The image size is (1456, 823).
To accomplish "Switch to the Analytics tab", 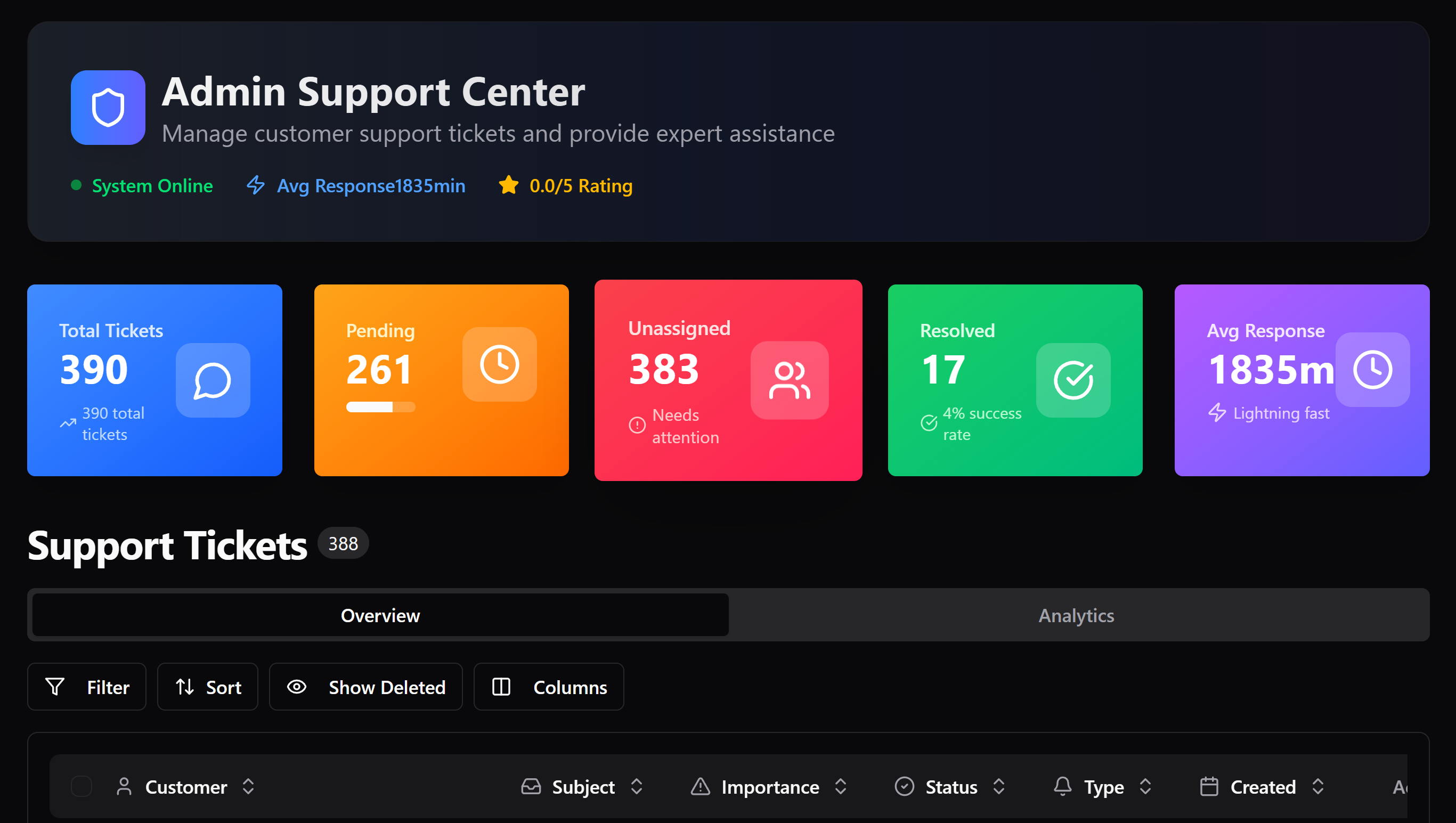I will 1076,615.
